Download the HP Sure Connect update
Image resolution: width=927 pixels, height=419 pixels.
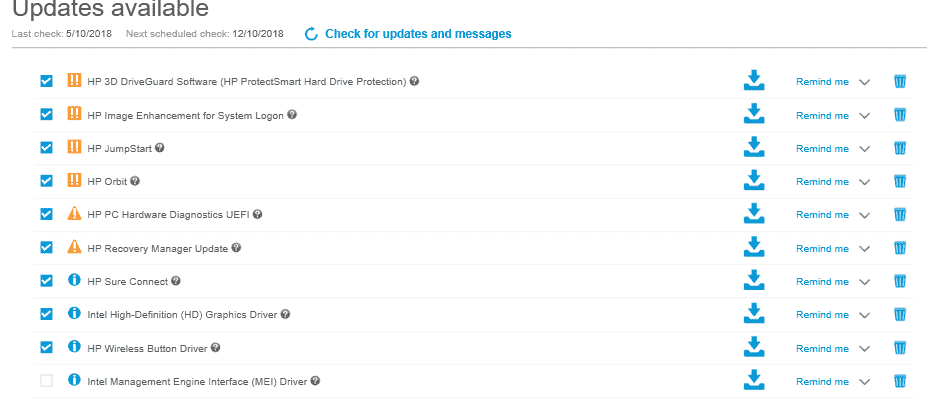point(753,281)
